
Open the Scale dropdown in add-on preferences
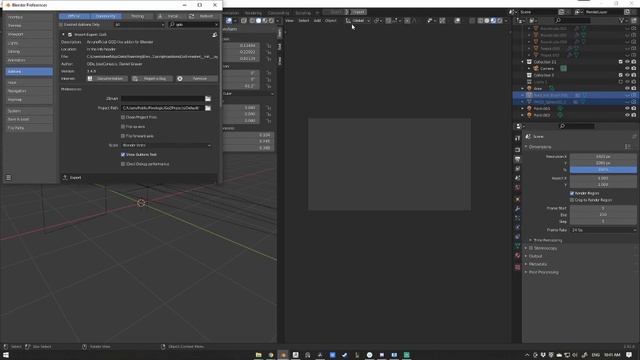pyautogui.click(x=166, y=145)
